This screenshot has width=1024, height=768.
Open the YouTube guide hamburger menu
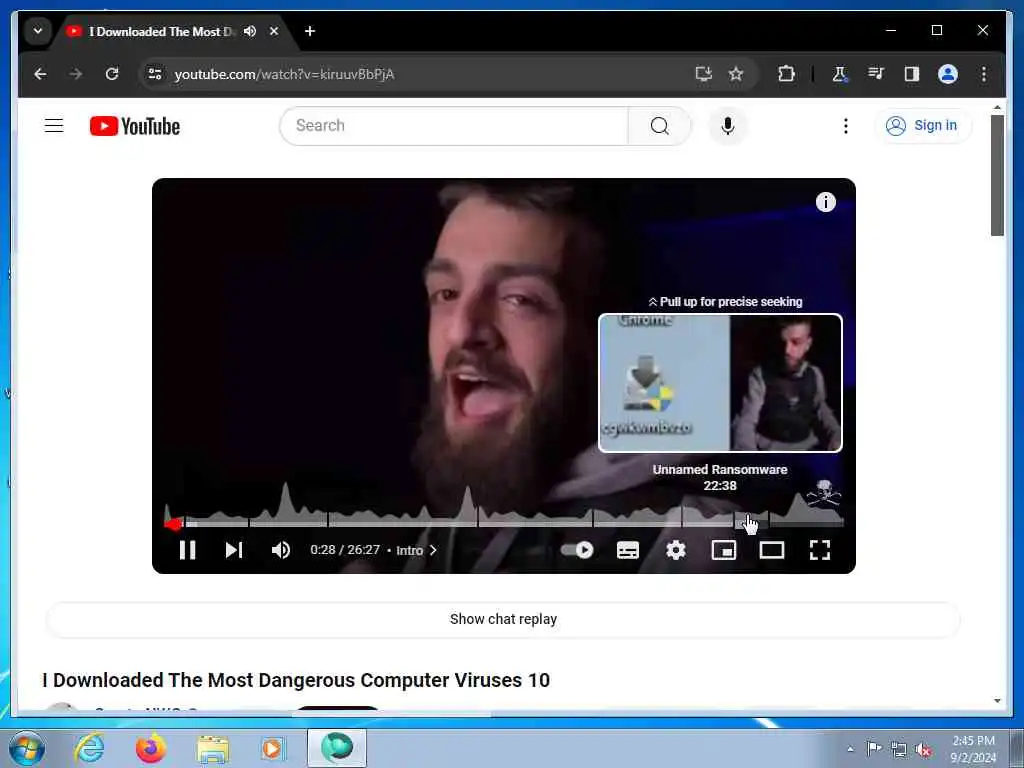(x=54, y=125)
